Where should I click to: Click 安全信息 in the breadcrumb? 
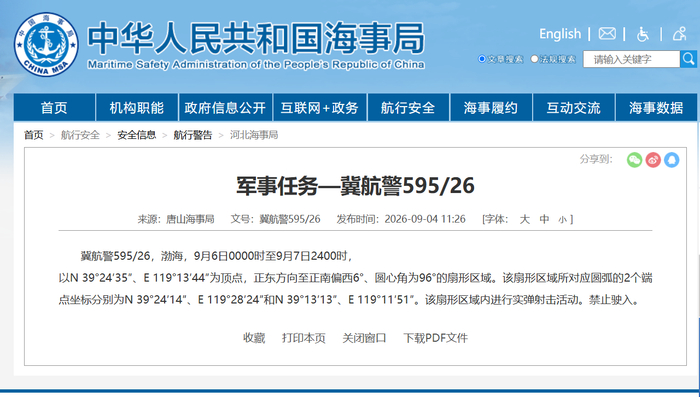(137, 135)
